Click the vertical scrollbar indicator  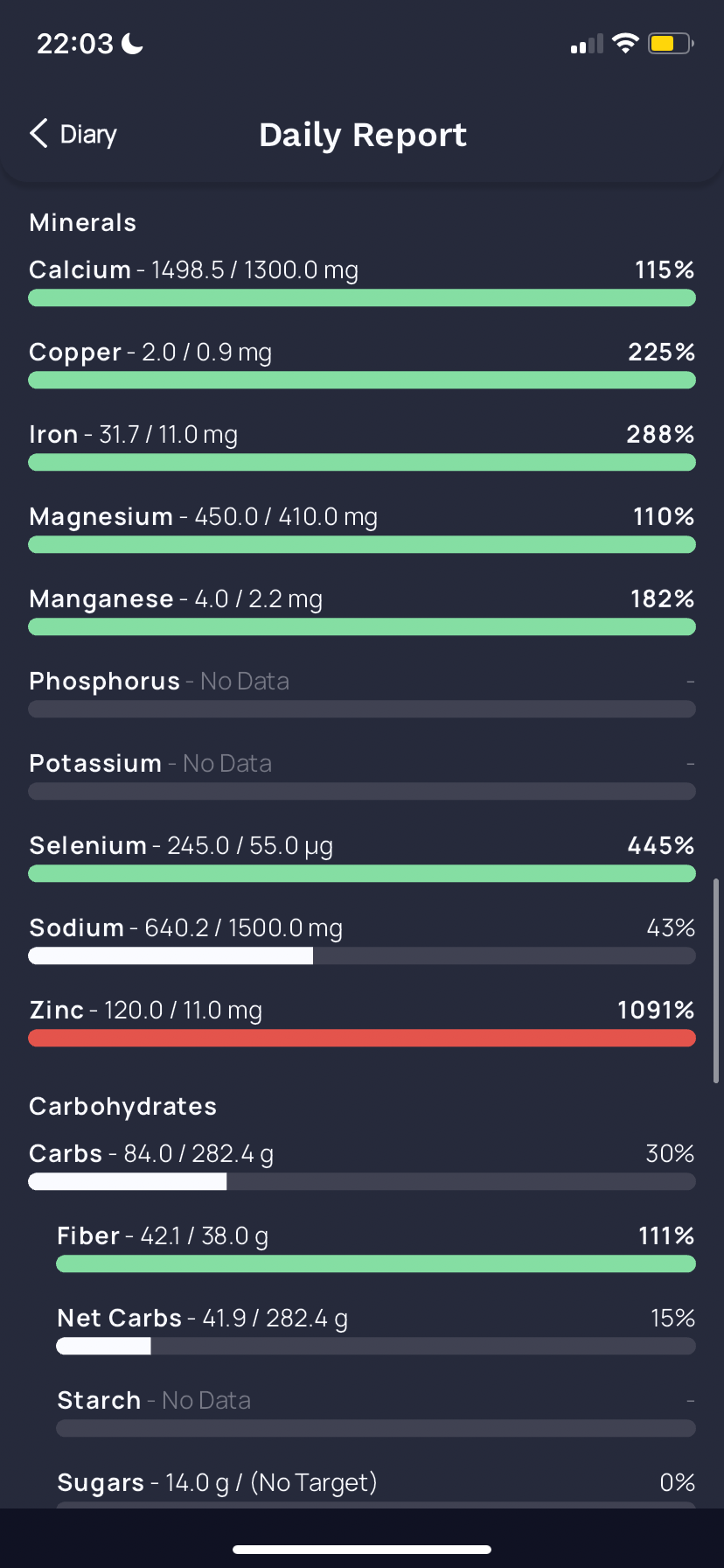click(x=717, y=981)
